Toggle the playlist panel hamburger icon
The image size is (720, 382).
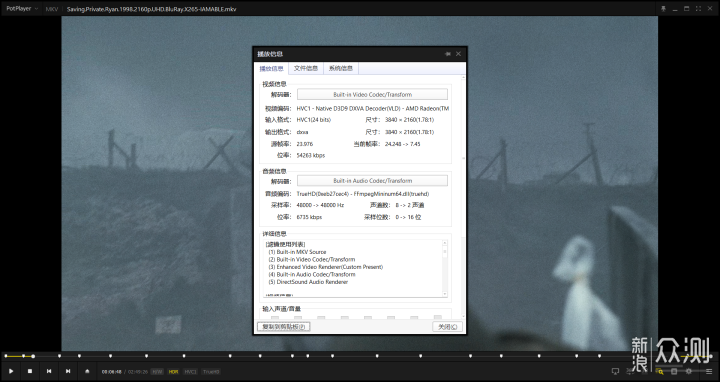click(x=709, y=371)
